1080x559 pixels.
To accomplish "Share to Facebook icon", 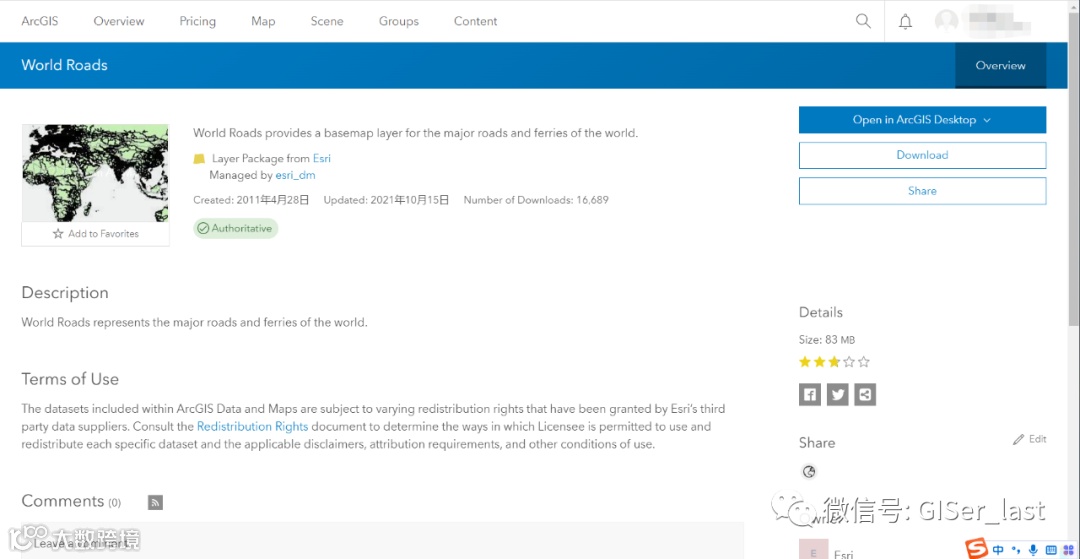I will 810,394.
